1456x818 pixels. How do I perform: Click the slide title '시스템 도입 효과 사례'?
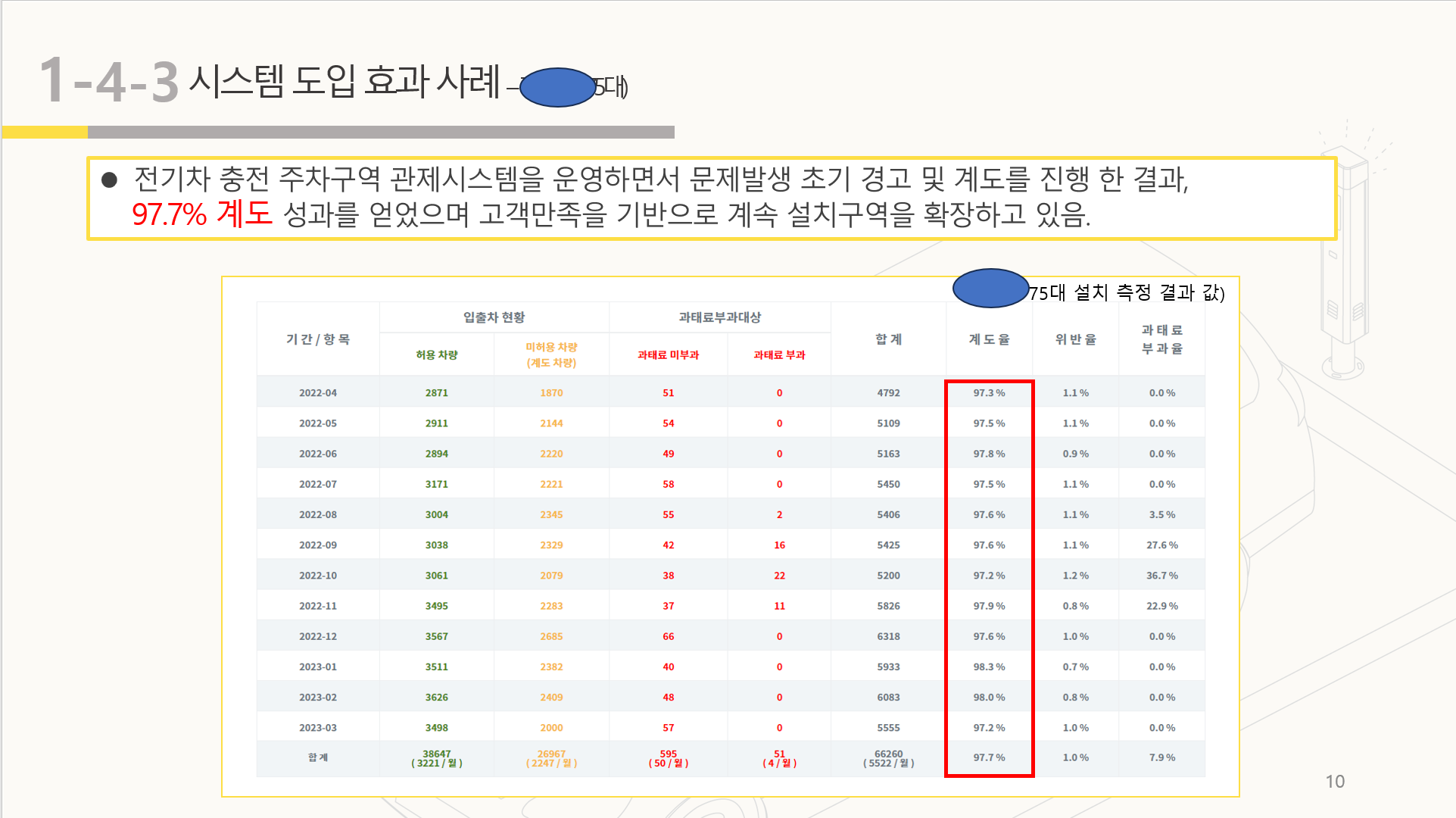(345, 81)
